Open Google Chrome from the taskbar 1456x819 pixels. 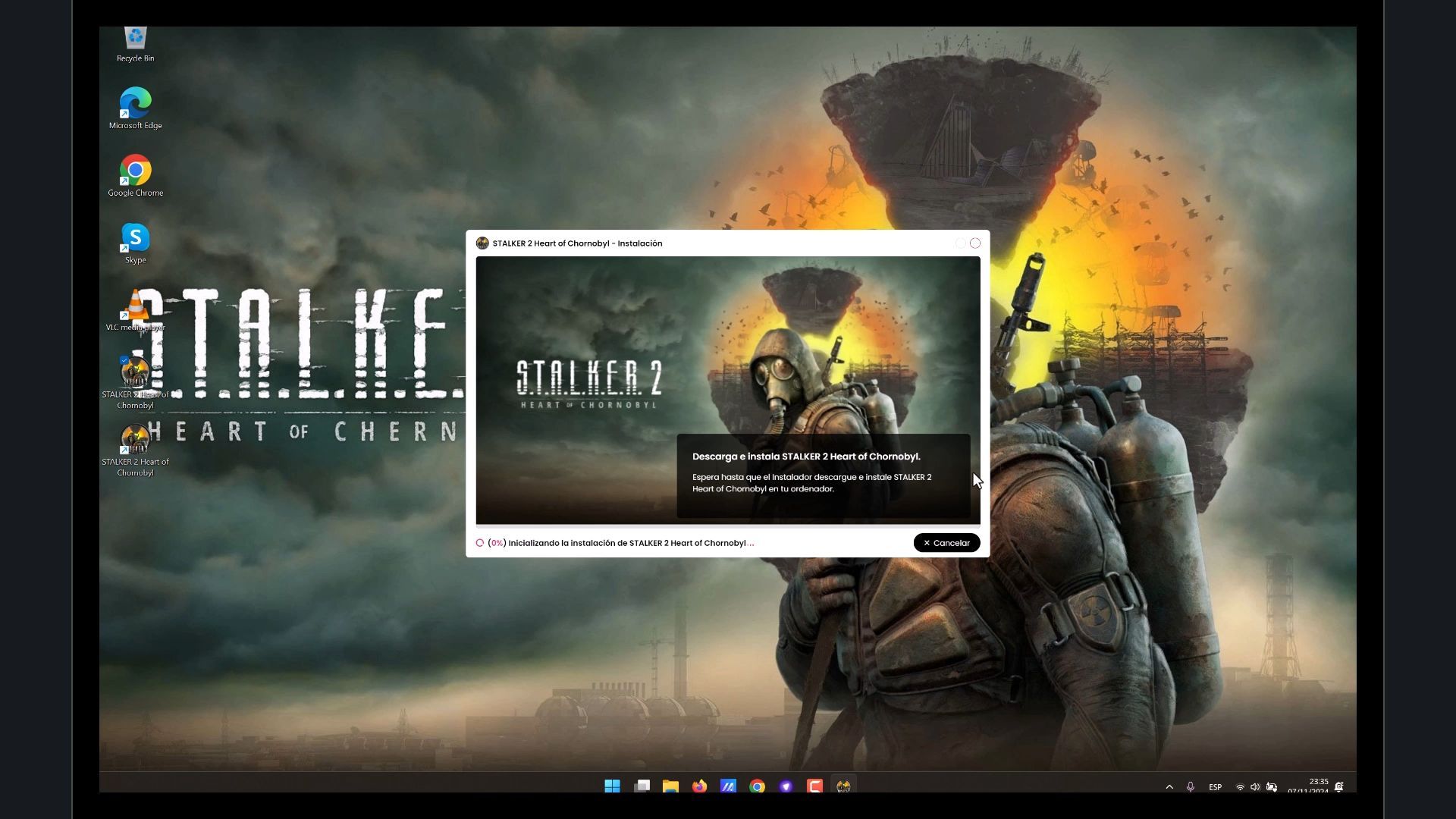coord(757,786)
